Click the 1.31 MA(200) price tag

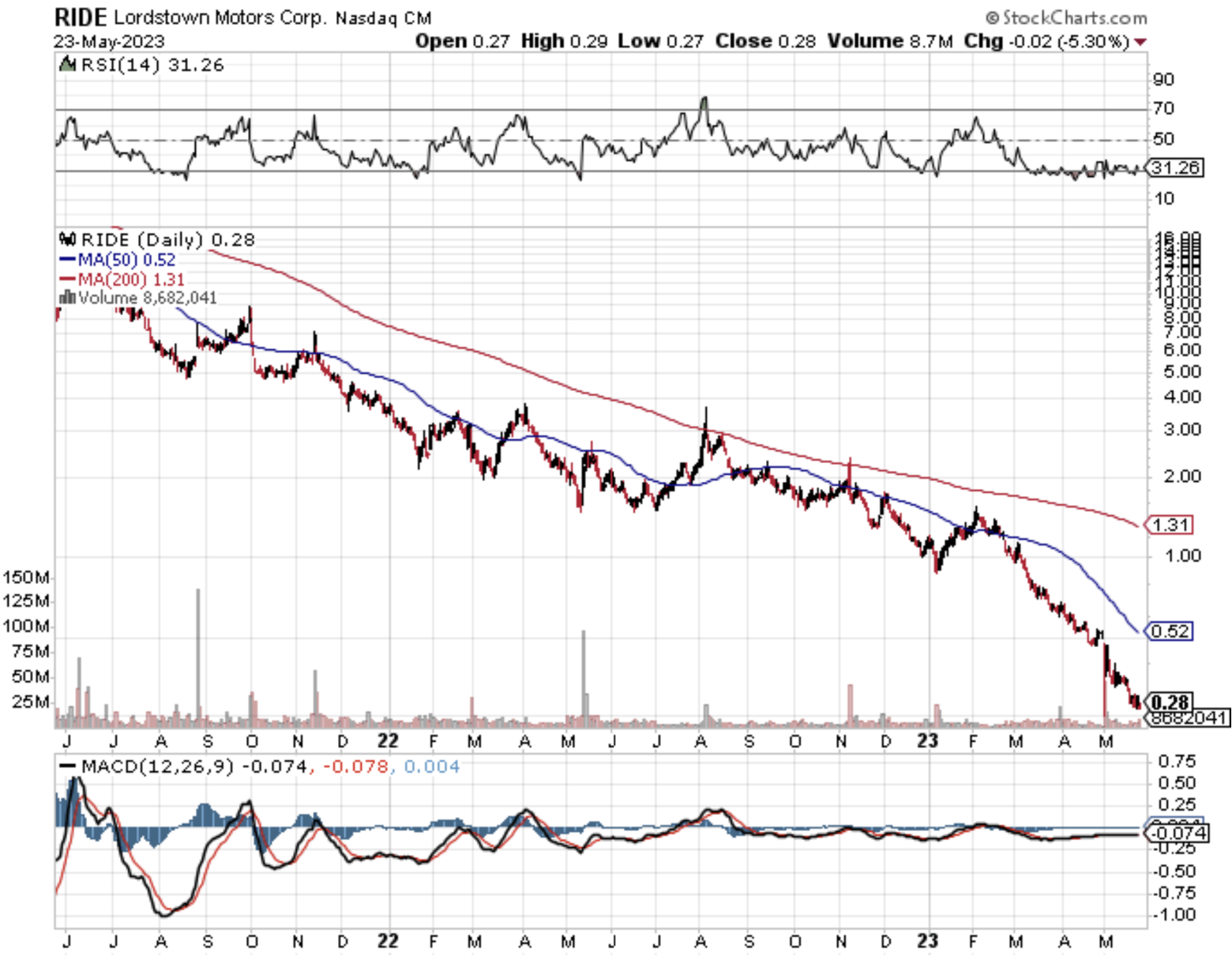(1170, 525)
